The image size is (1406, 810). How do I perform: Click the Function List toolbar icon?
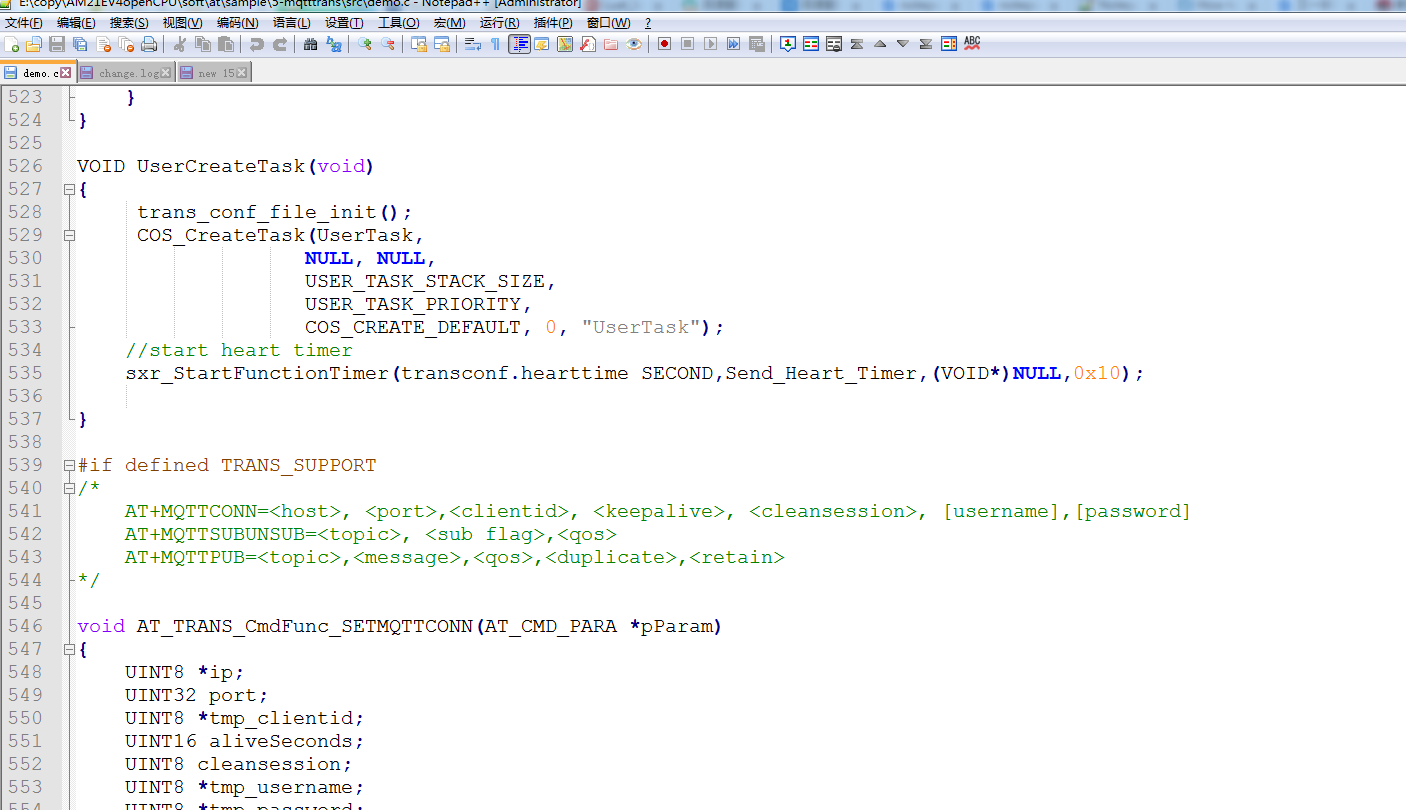point(587,44)
